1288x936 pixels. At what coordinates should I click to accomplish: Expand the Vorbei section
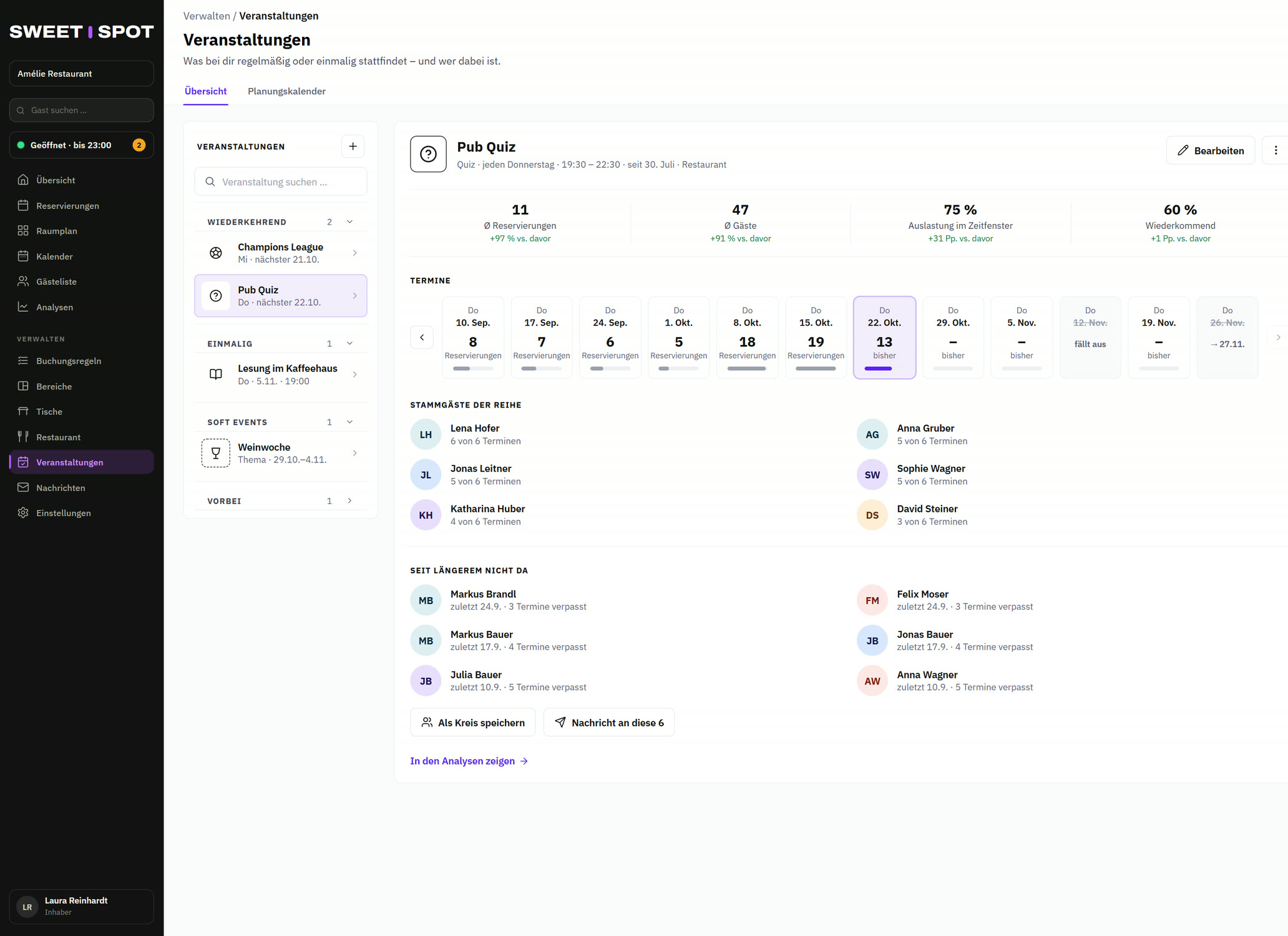pyautogui.click(x=349, y=500)
